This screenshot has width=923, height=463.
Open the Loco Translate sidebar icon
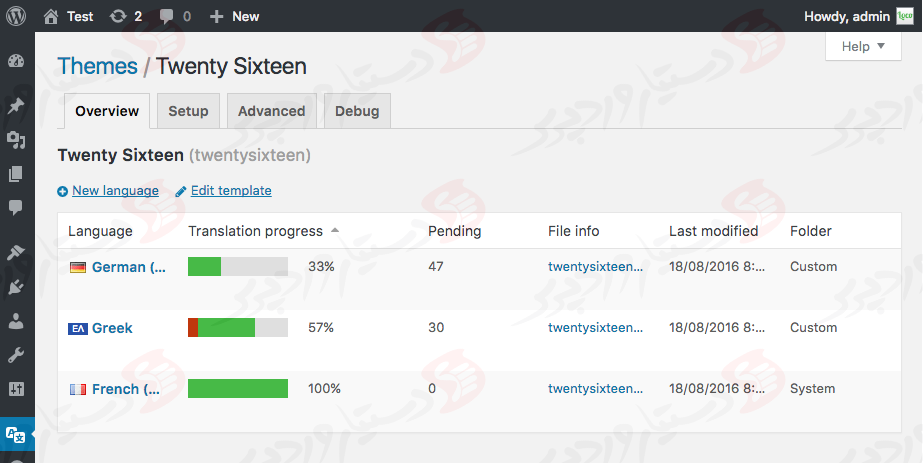[16, 434]
